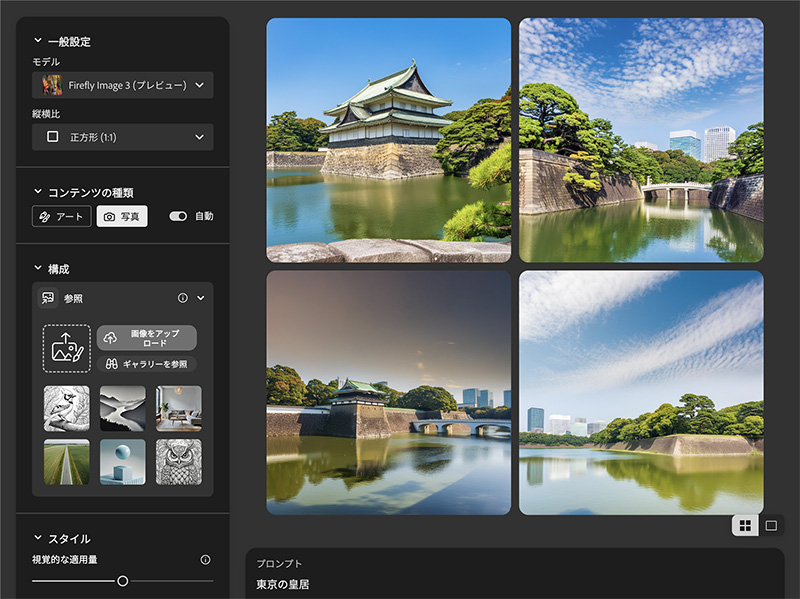Viewport: 800px width, 599px height.
Task: Click the 視覚的な適用量 slider handle
Action: [x=123, y=581]
